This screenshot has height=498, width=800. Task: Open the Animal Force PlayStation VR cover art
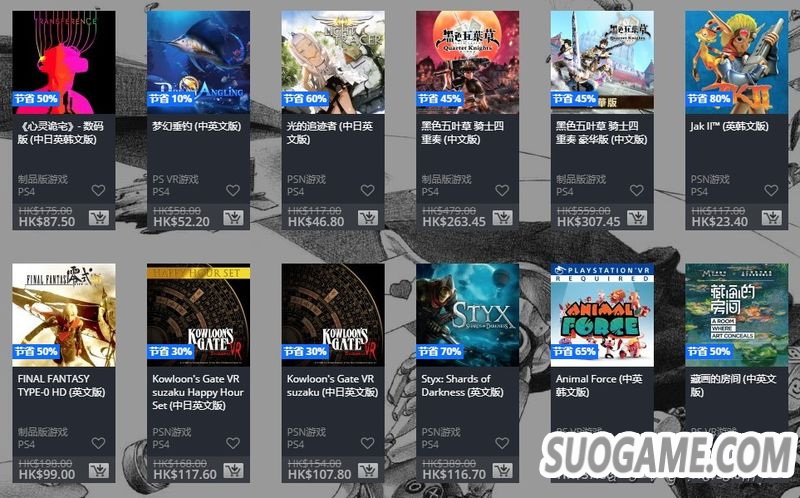(x=602, y=315)
